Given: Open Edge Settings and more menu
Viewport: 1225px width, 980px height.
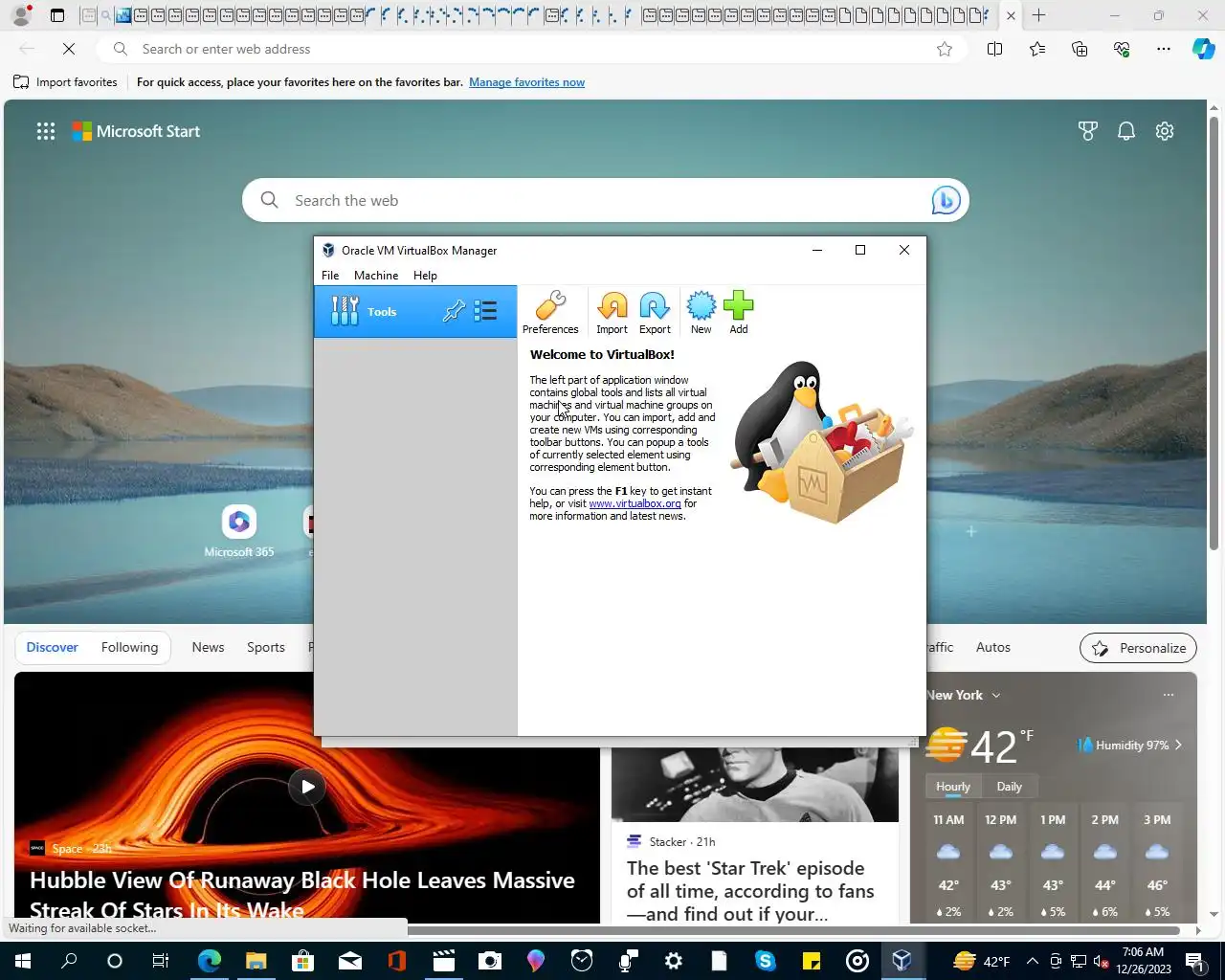Looking at the screenshot, I should click(x=1164, y=49).
